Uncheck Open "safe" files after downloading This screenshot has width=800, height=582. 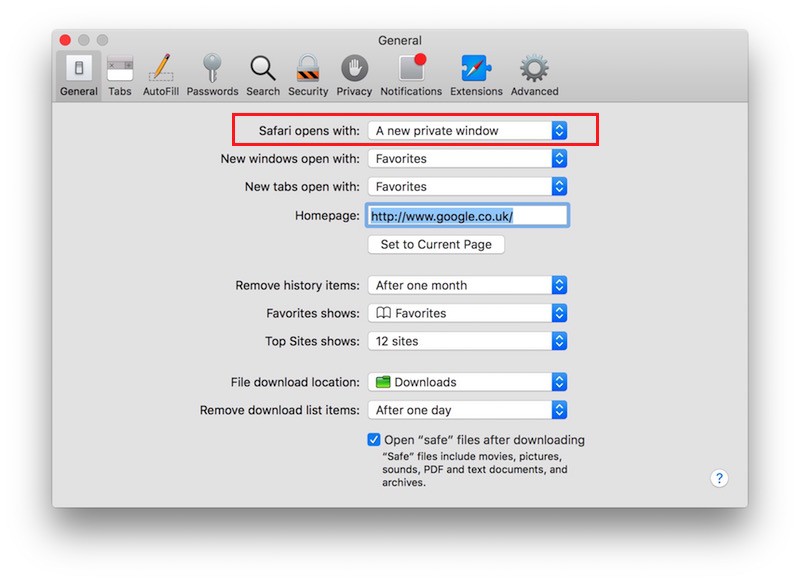coord(374,440)
